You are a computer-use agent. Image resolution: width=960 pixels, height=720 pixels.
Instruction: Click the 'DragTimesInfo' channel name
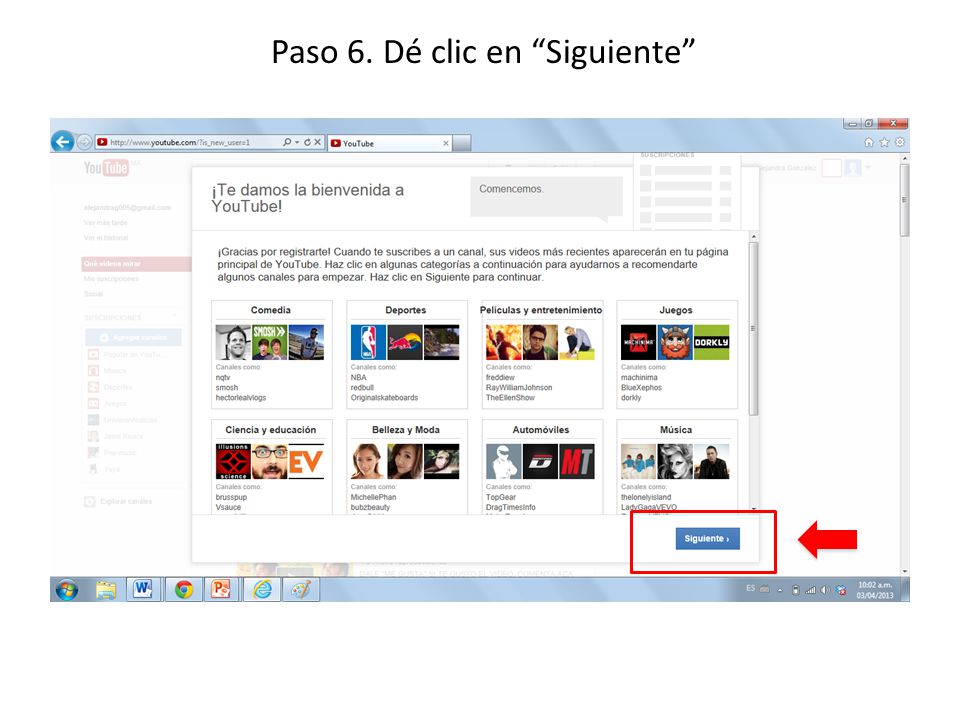click(x=511, y=508)
